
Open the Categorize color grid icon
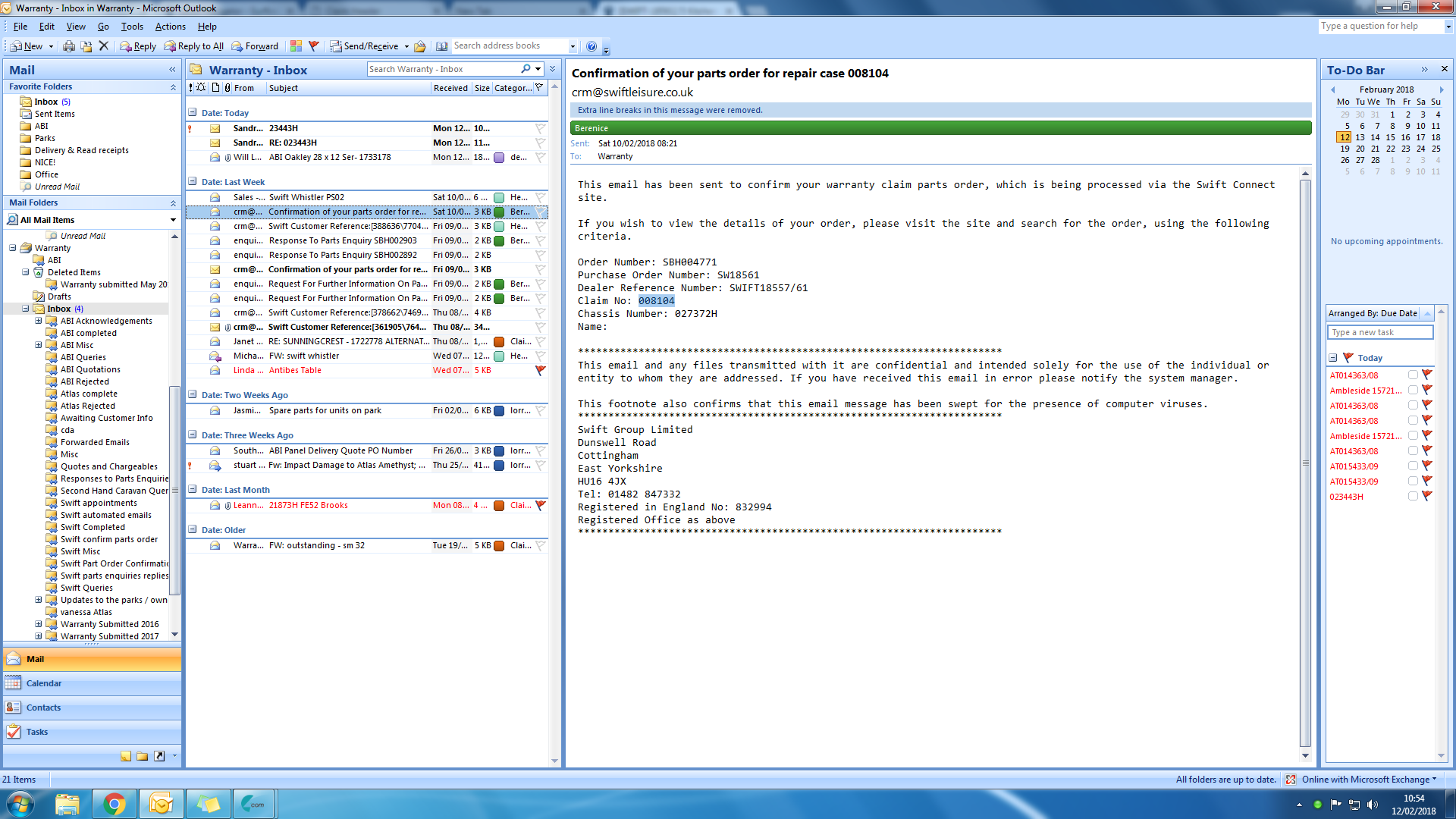(x=296, y=46)
